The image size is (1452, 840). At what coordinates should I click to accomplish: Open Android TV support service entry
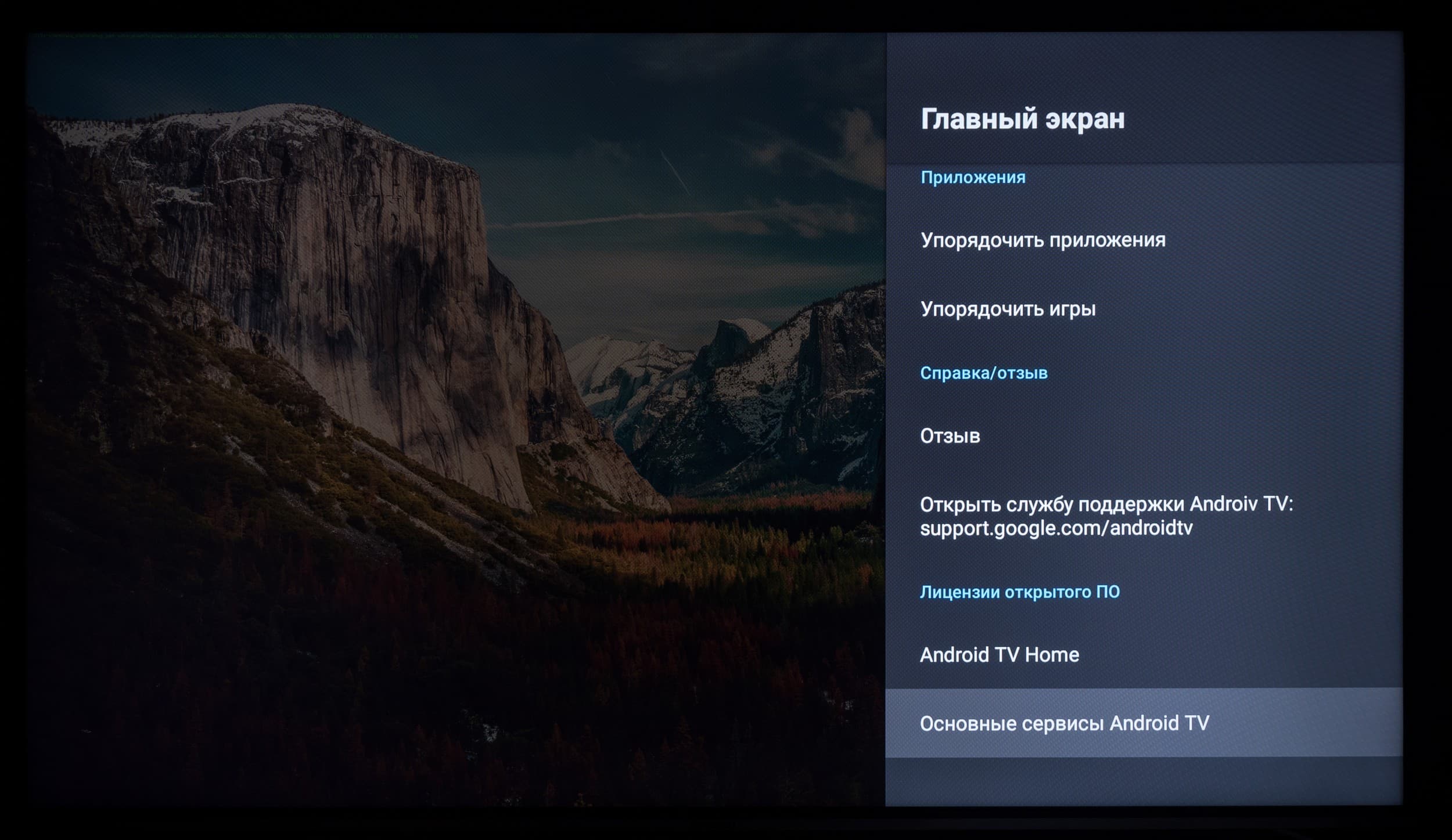(x=1106, y=504)
